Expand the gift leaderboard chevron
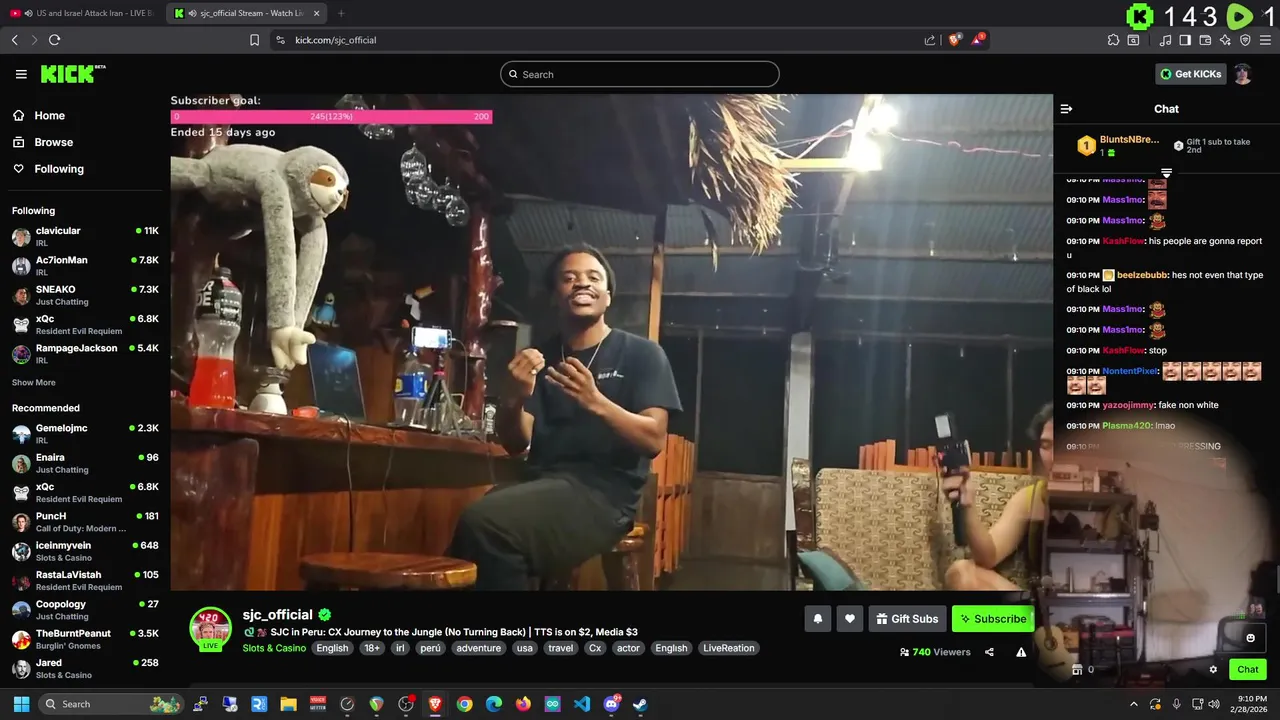The height and width of the screenshot is (720, 1280). [x=1166, y=173]
